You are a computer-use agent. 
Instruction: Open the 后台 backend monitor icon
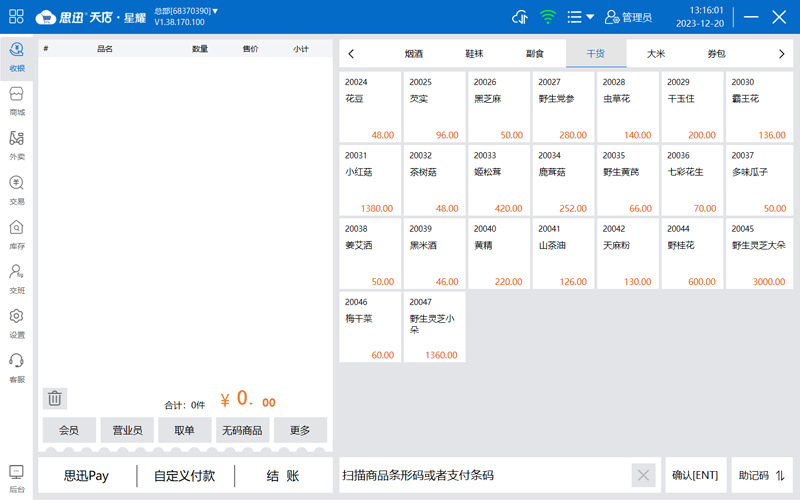tap(16, 479)
